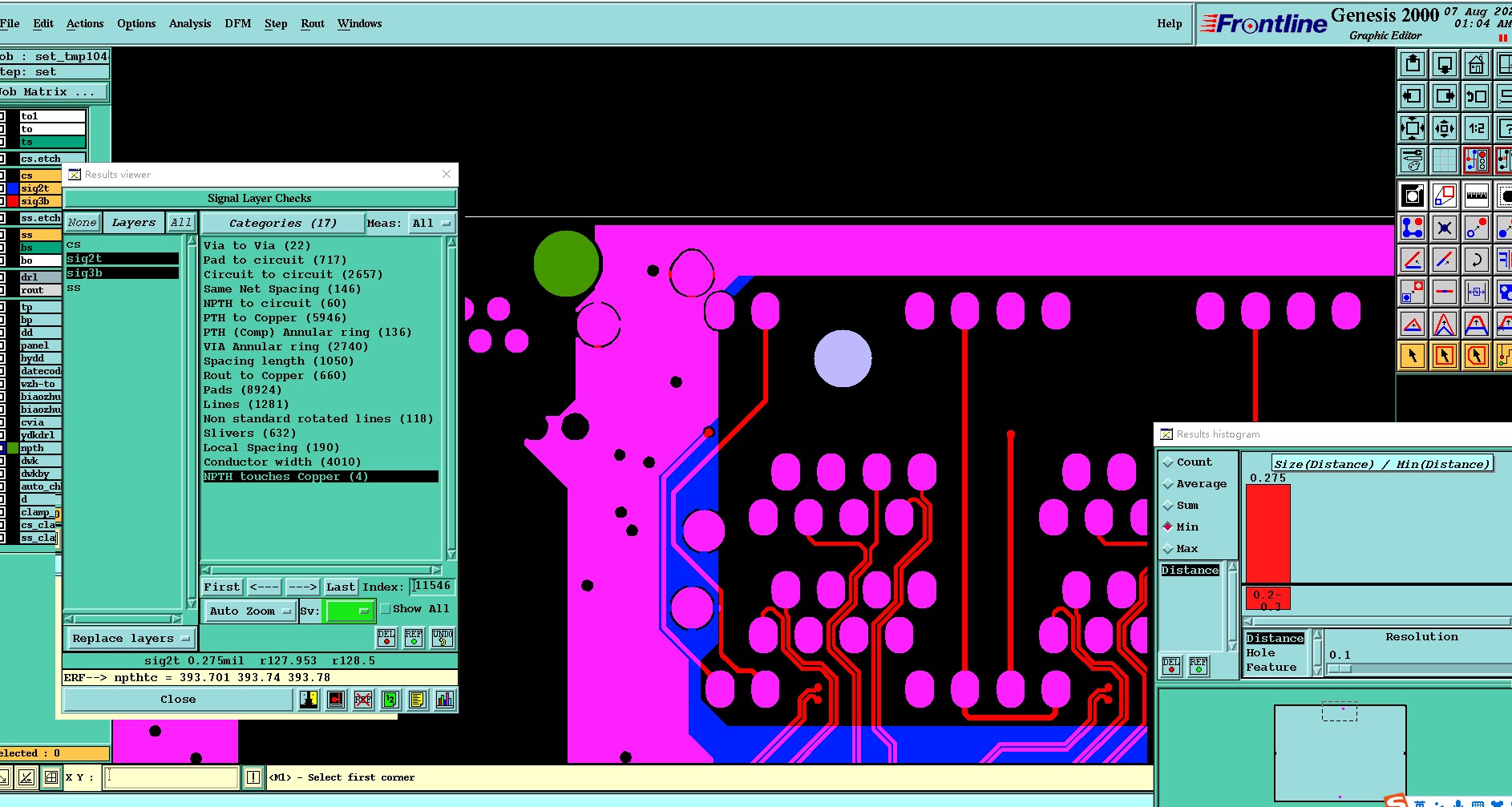The height and width of the screenshot is (807, 1512).
Task: Select 'NPTH touches Copper (4)' category
Action: [321, 477]
